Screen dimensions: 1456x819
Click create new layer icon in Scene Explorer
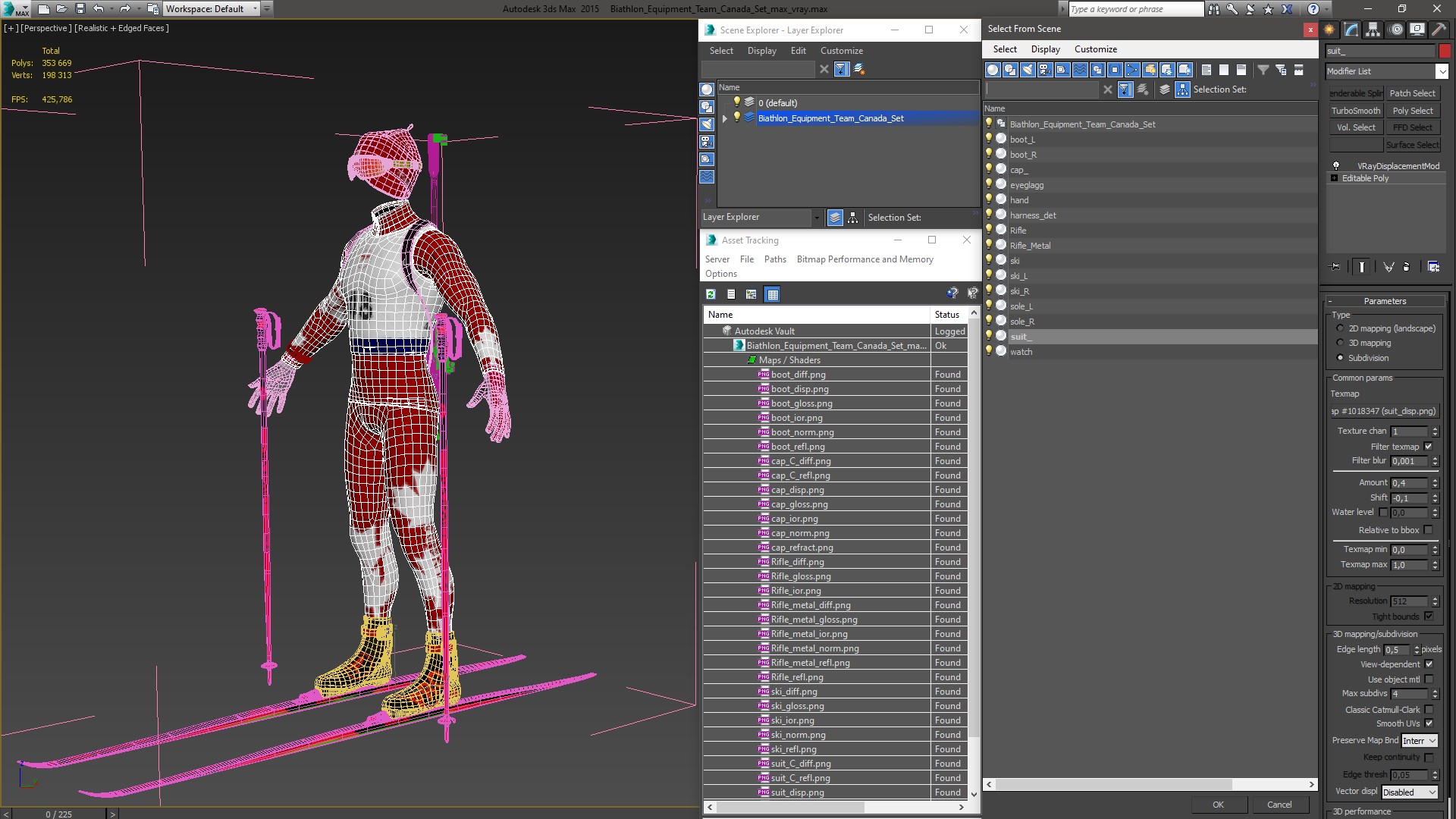coord(859,69)
